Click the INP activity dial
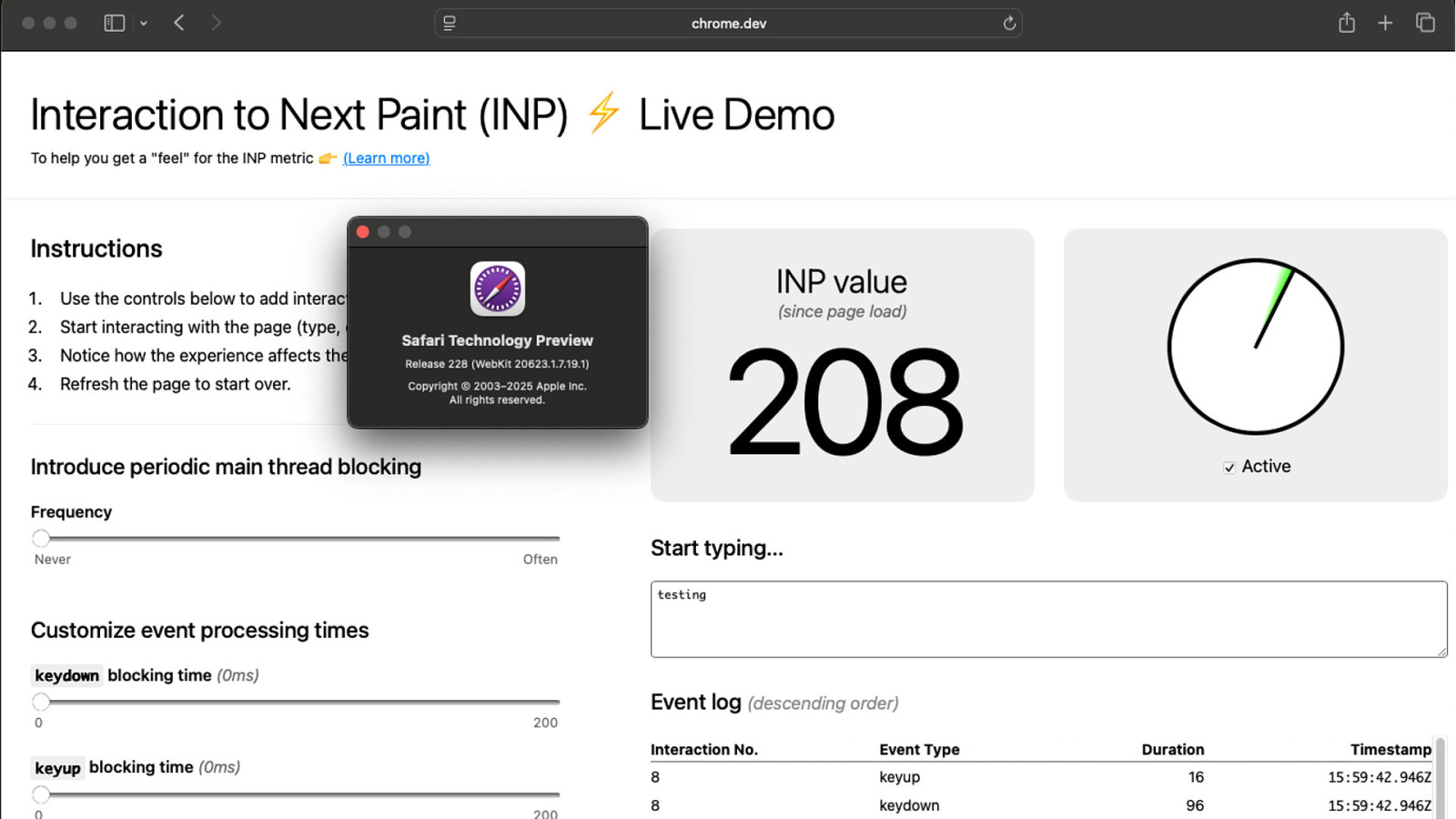The width and height of the screenshot is (1456, 819). [1256, 347]
